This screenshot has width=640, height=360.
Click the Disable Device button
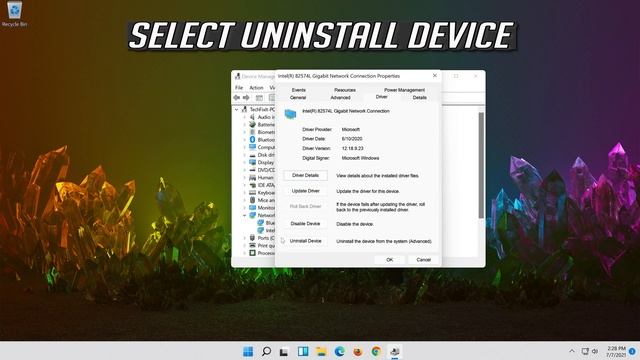coord(305,224)
